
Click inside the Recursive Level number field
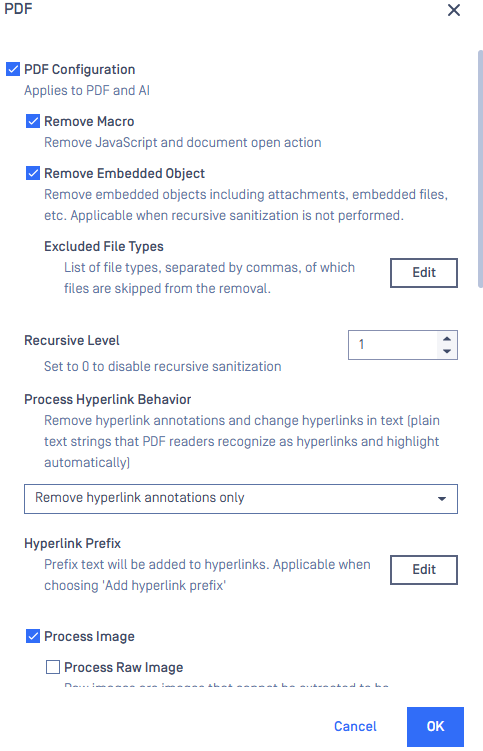393,345
